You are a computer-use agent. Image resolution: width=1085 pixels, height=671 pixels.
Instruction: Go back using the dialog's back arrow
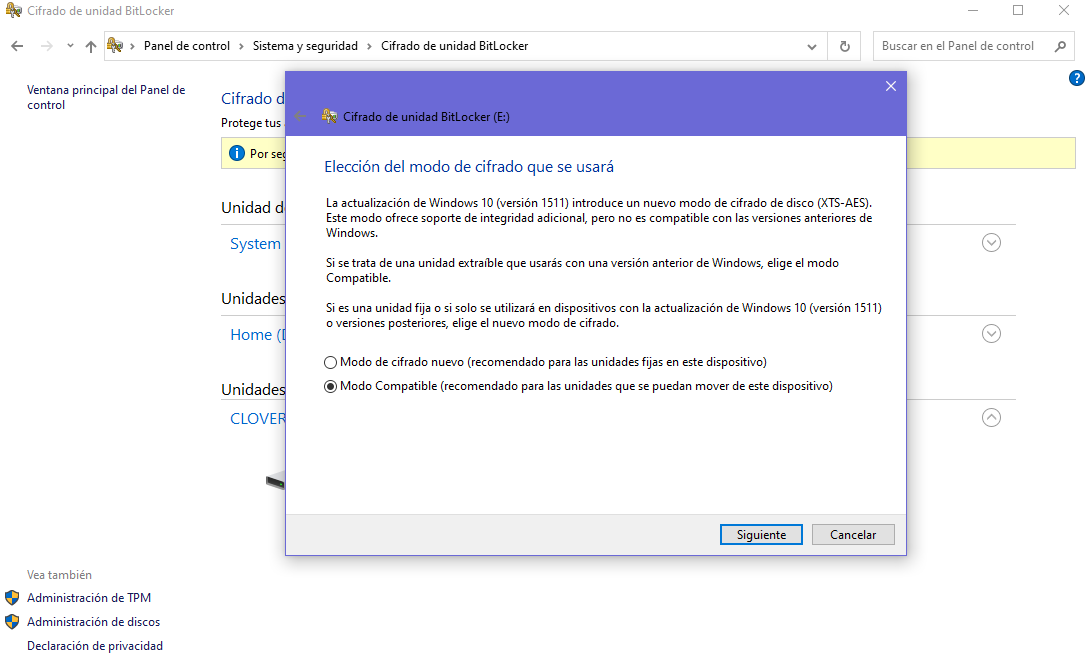[x=300, y=116]
